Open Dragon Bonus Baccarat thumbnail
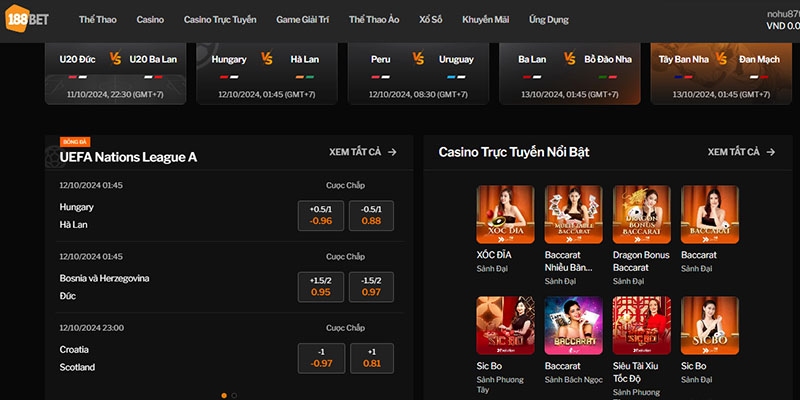The height and width of the screenshot is (400, 800). click(x=642, y=214)
